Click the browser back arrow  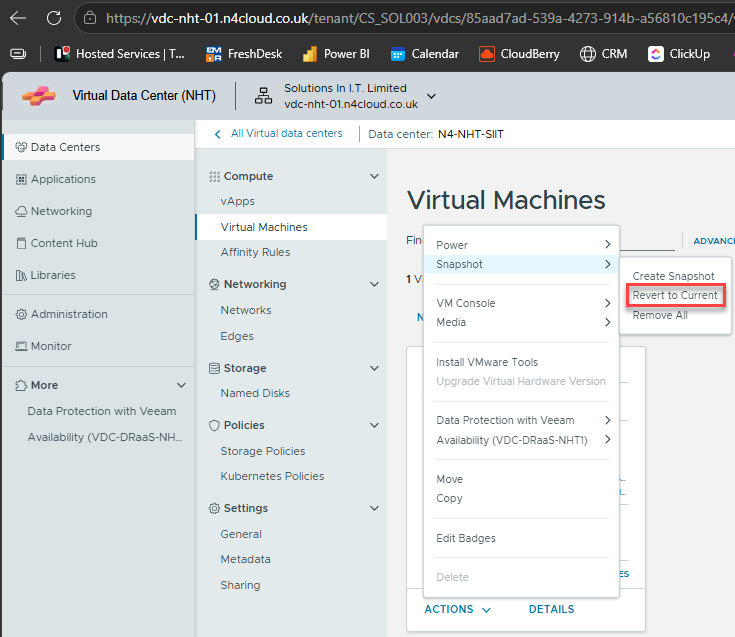click(x=18, y=18)
